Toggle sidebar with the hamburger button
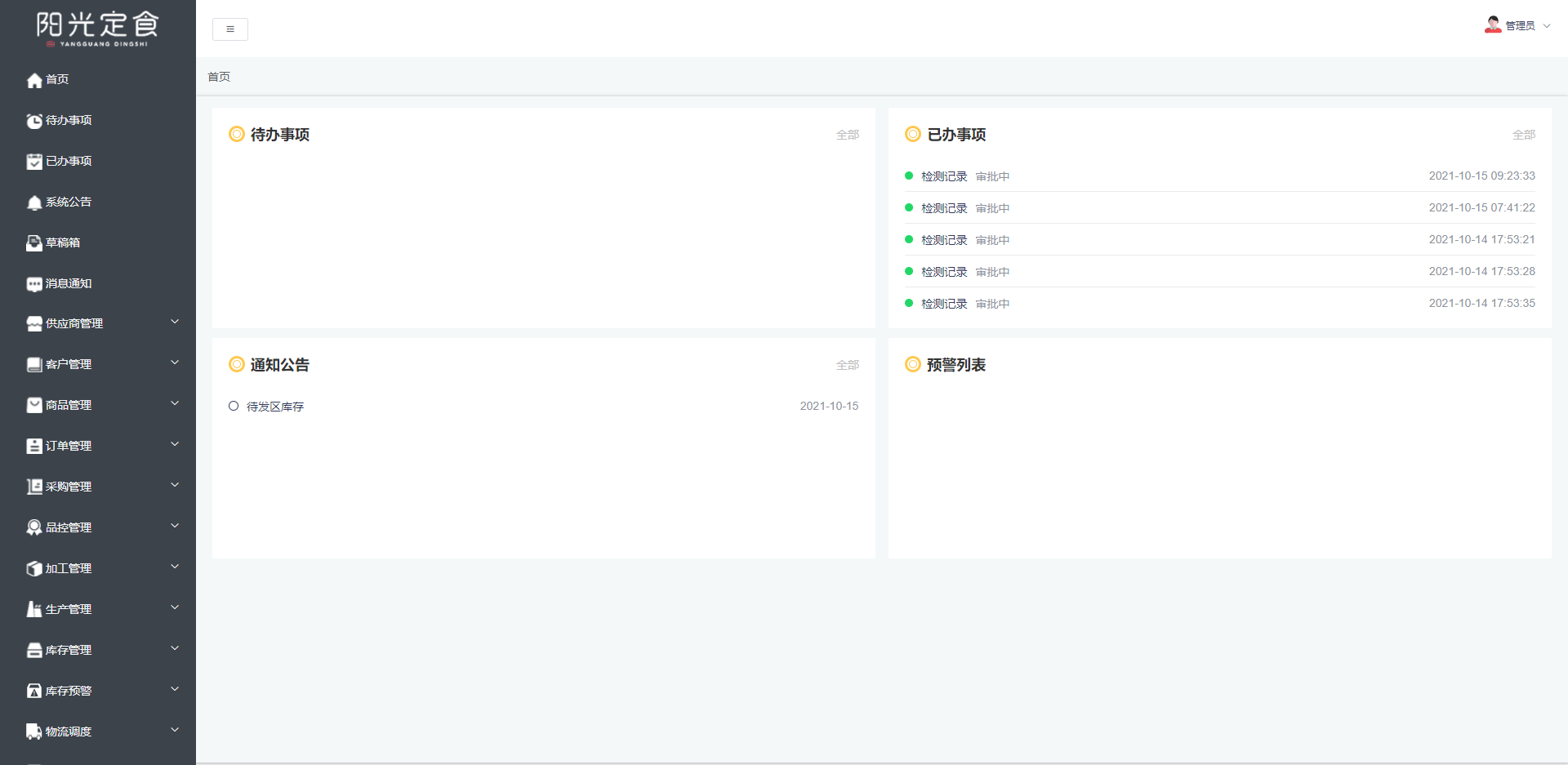The image size is (1568, 765). (x=230, y=29)
